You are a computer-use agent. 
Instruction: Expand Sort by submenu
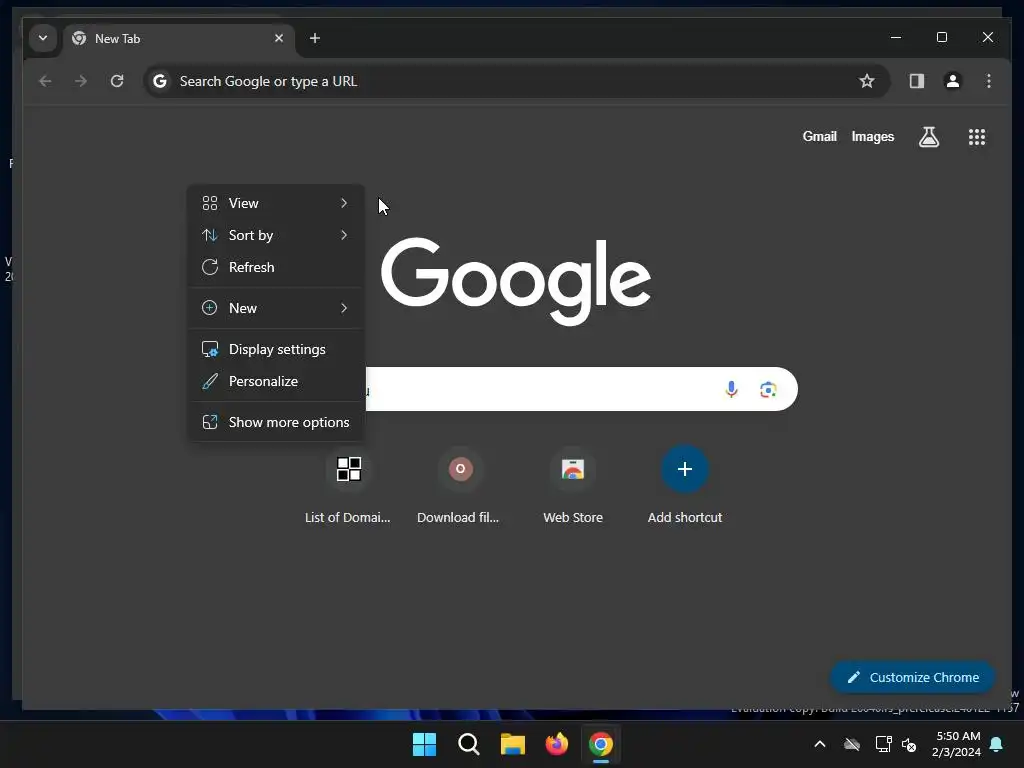pyautogui.click(x=276, y=235)
